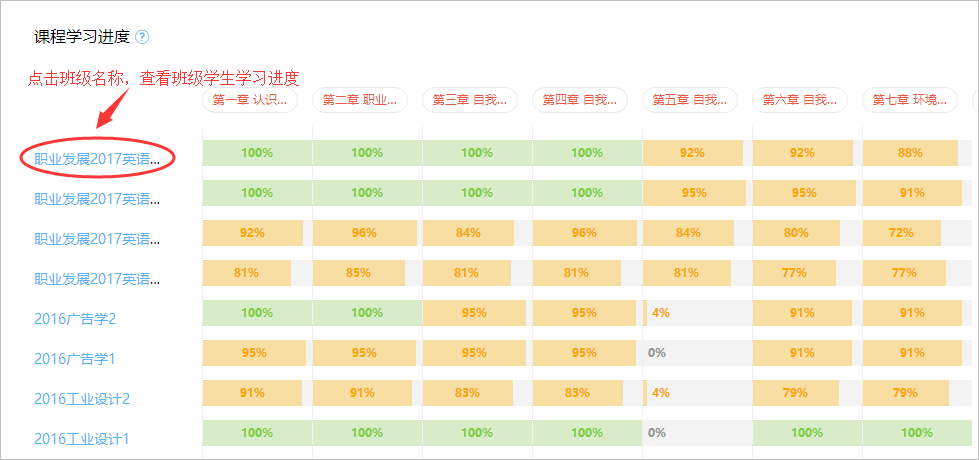Click the 85% progress bar in 第二章
979x460 pixels.
(359, 273)
